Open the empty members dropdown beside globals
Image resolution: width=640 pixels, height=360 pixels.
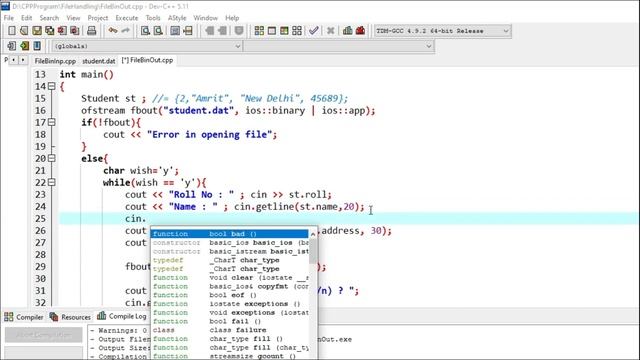tap(339, 46)
